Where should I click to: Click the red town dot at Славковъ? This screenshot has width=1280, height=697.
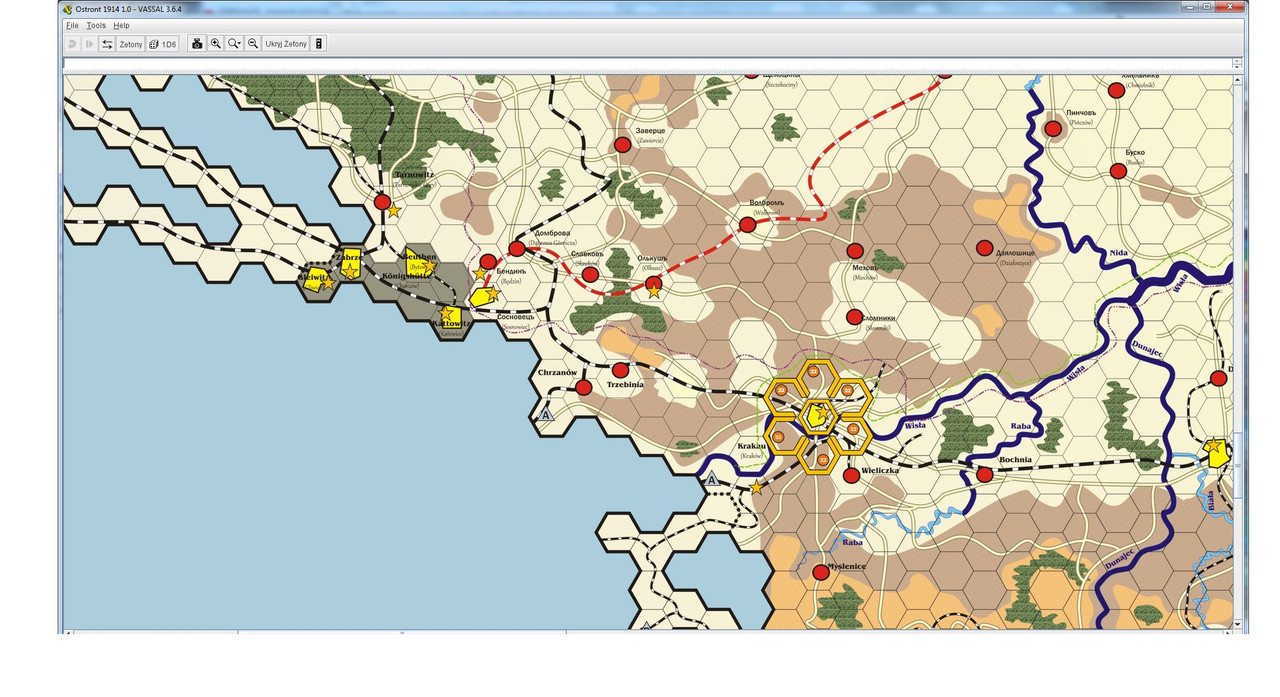(x=590, y=274)
